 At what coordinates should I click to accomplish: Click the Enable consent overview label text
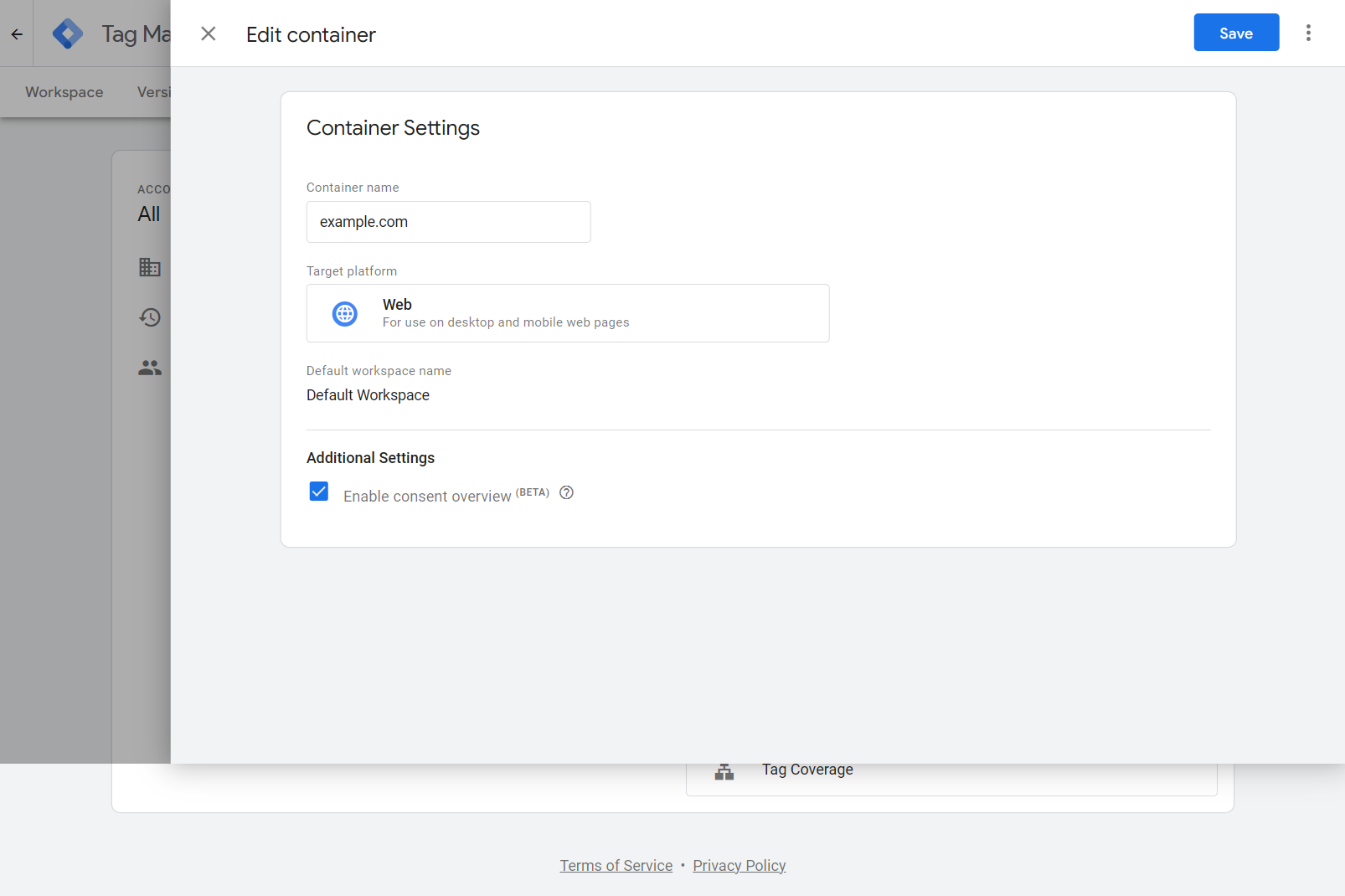coord(427,497)
